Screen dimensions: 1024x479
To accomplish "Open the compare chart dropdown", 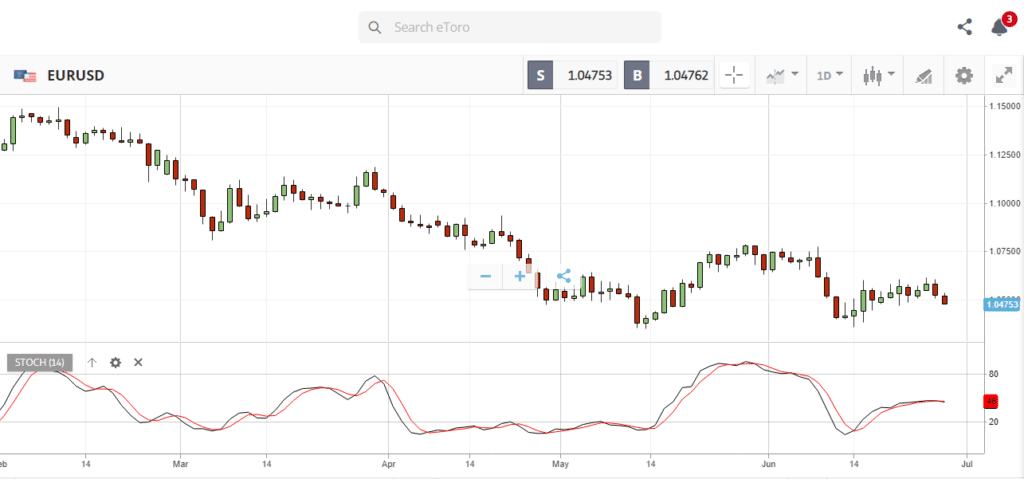I will click(x=782, y=75).
